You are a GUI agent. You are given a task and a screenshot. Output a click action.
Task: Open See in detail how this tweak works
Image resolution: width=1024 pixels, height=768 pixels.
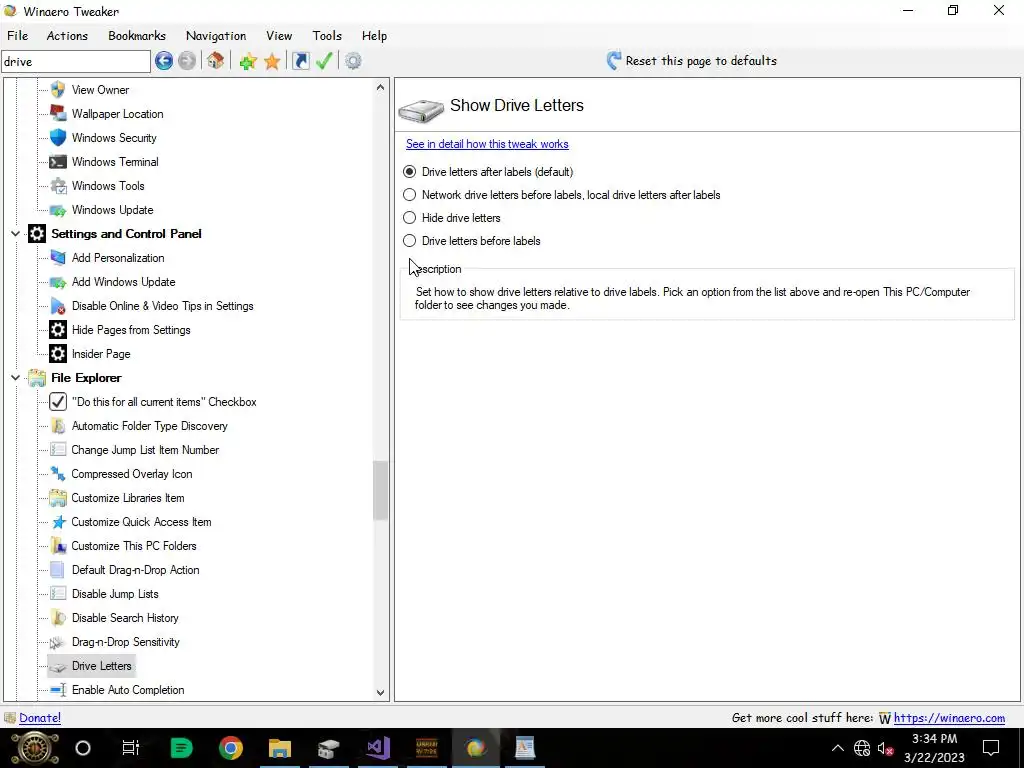coord(487,144)
